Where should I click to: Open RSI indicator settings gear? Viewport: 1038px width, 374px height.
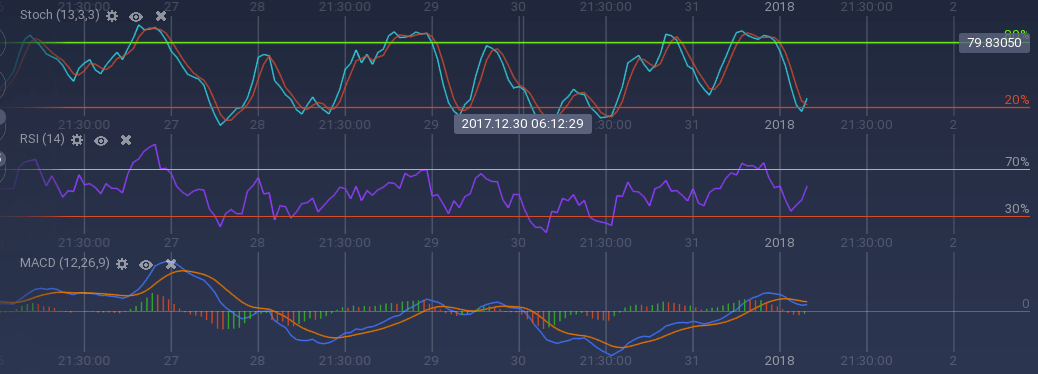tap(77, 140)
